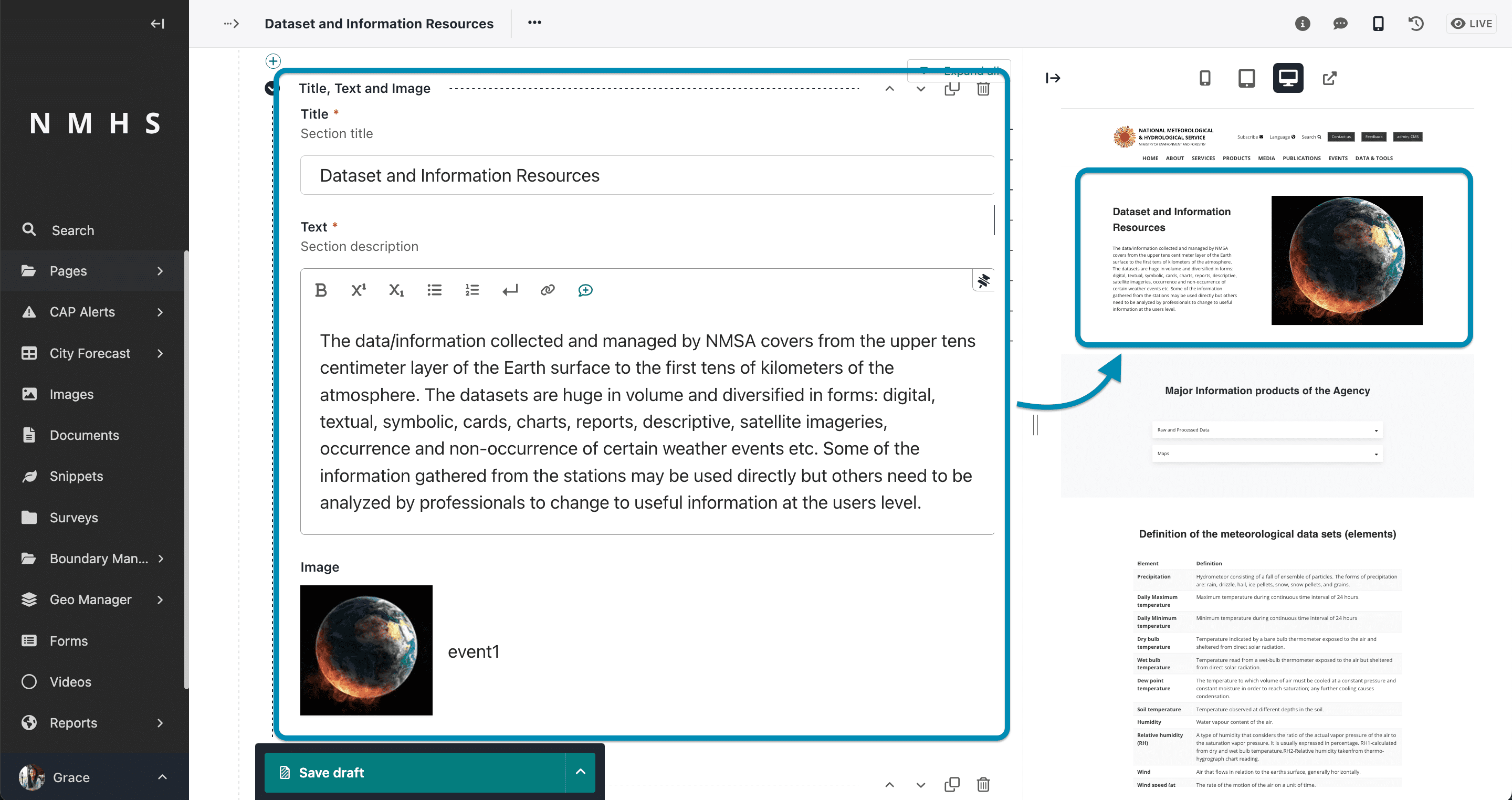
Task: Select desktop preview mode
Action: 1288,78
